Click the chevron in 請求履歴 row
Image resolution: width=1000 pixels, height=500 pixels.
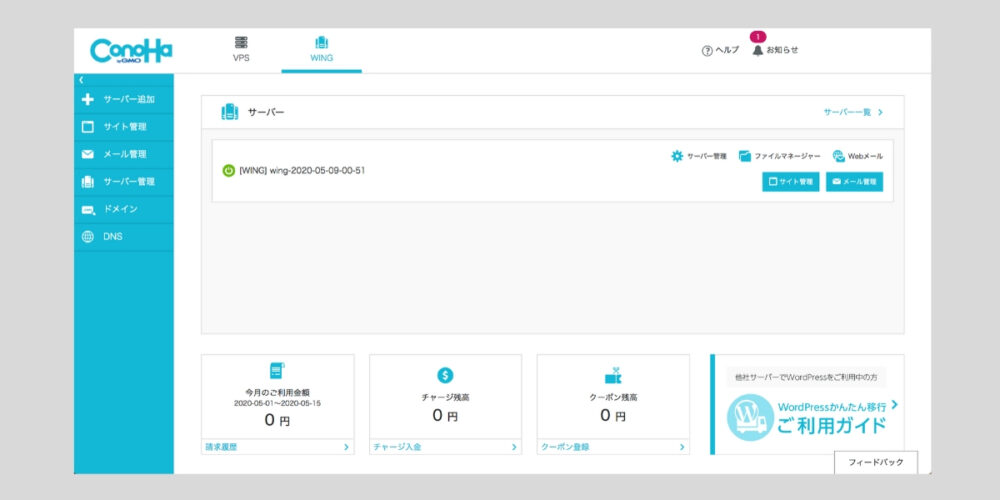tap(346, 447)
